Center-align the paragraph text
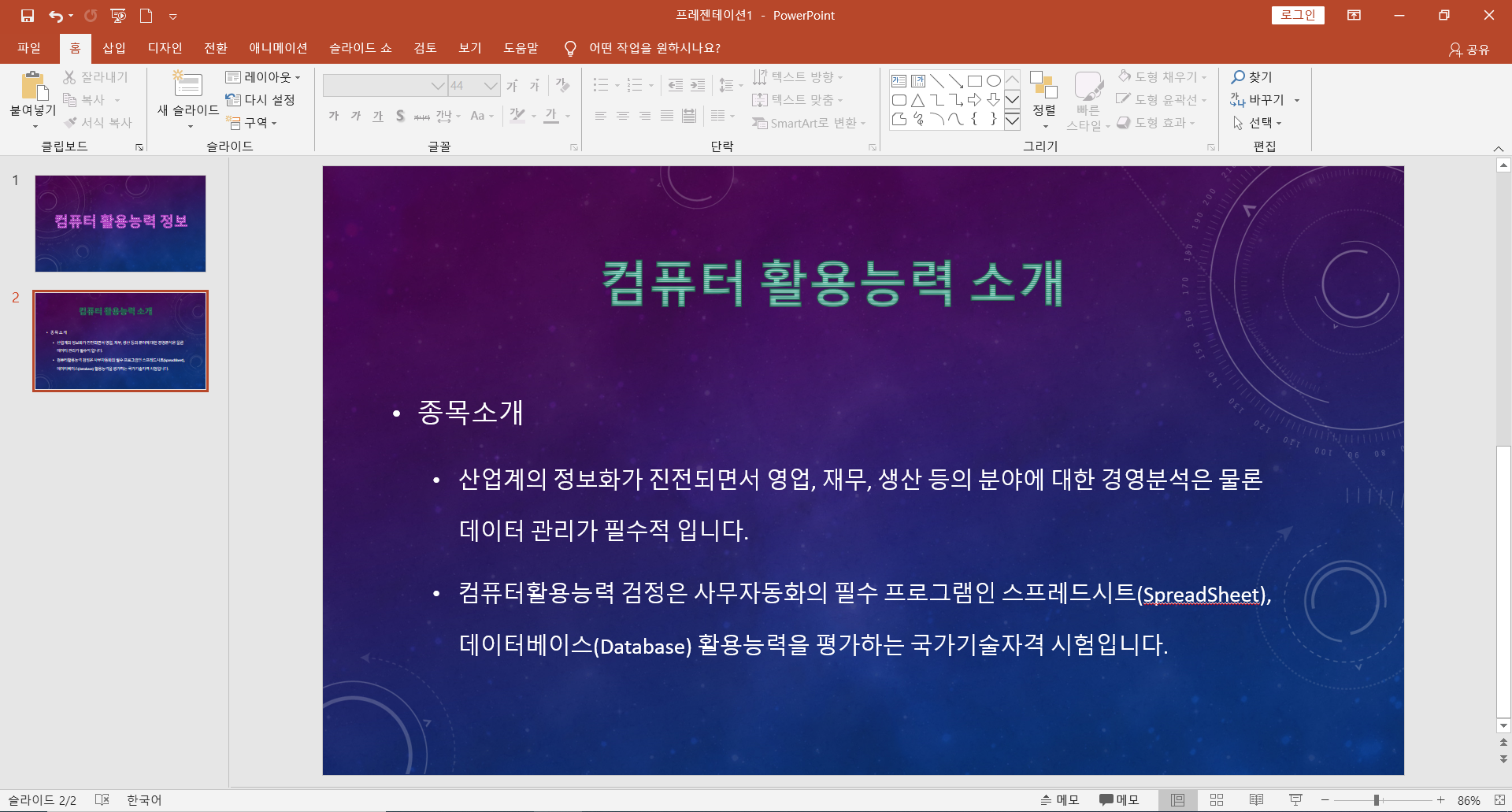 point(623,116)
